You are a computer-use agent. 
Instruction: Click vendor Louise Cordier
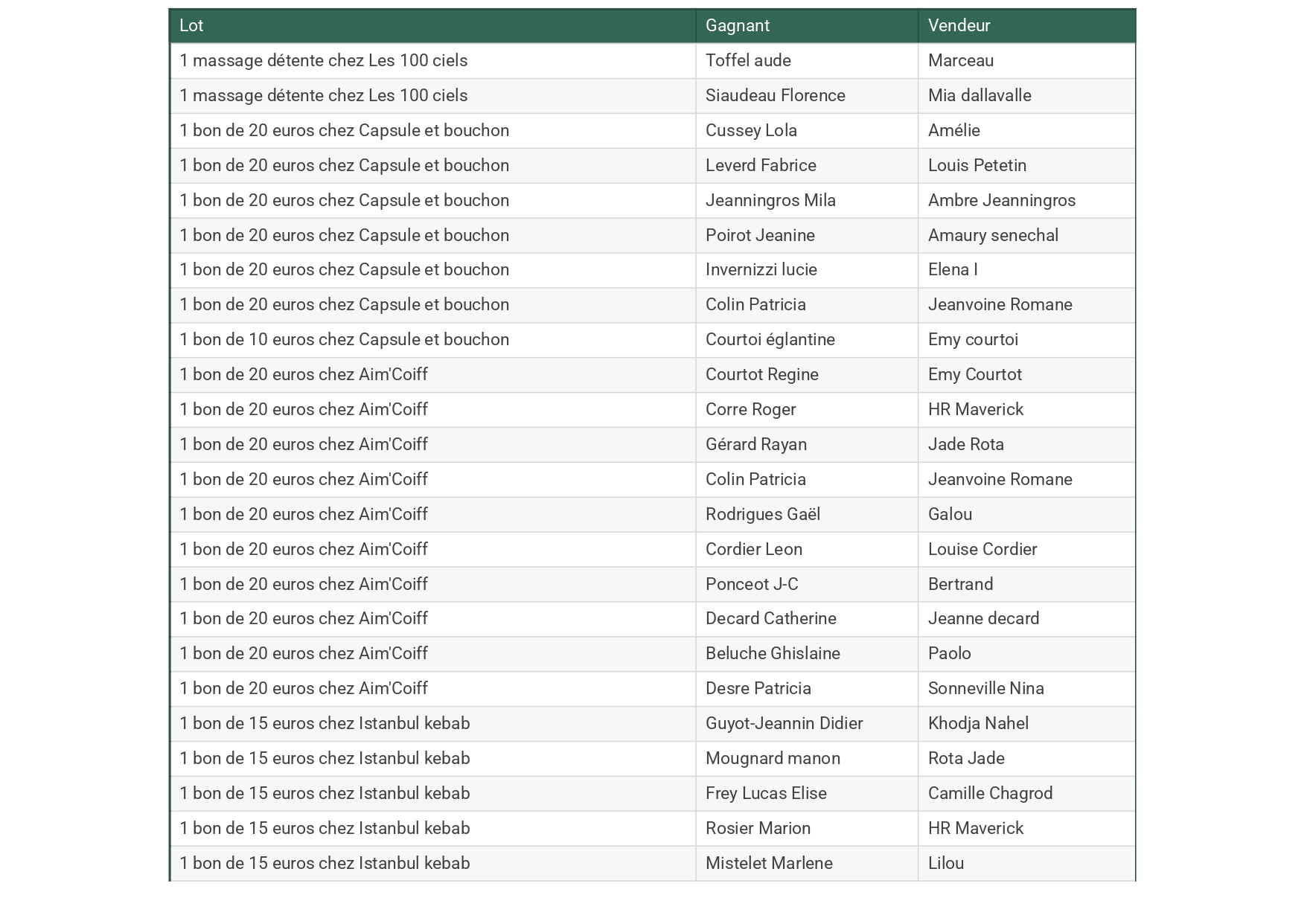tap(982, 549)
